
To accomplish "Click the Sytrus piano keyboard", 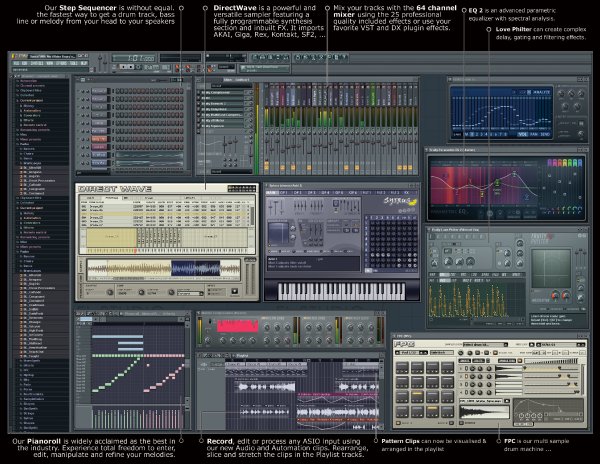I will click(341, 291).
